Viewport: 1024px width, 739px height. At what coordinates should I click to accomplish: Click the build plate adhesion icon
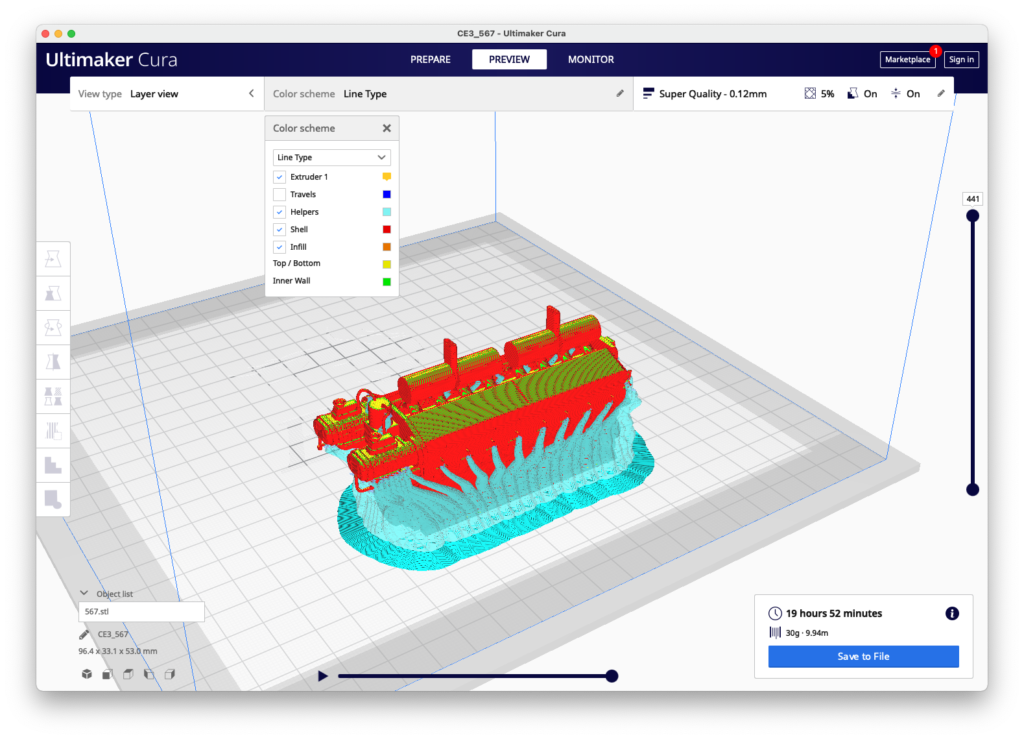pos(895,93)
